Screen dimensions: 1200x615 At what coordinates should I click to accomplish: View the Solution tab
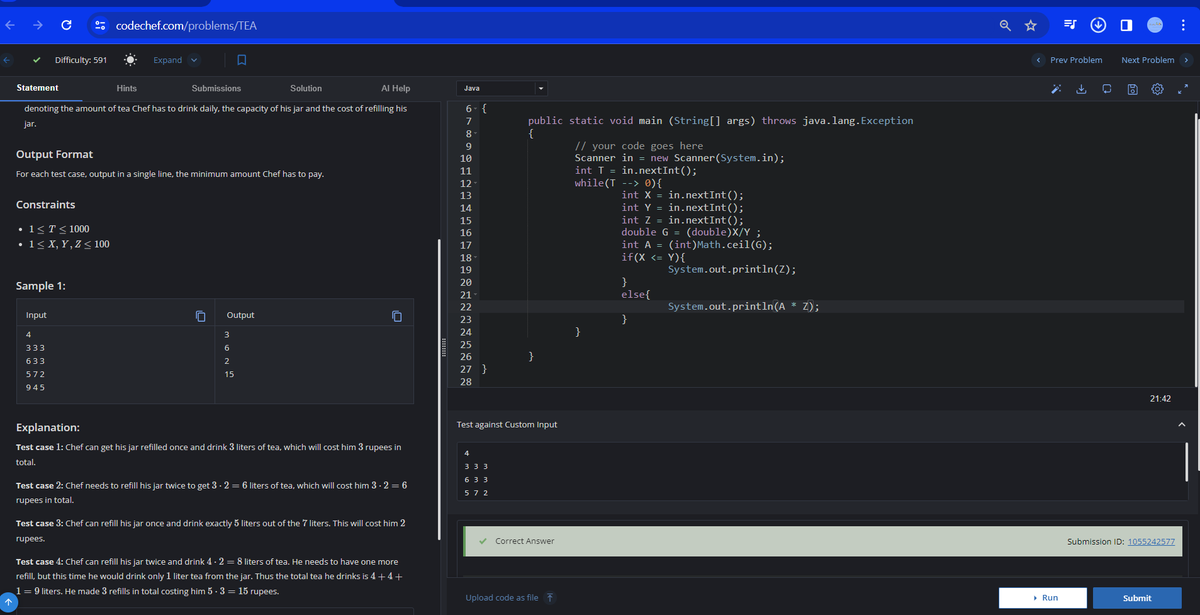pos(306,89)
